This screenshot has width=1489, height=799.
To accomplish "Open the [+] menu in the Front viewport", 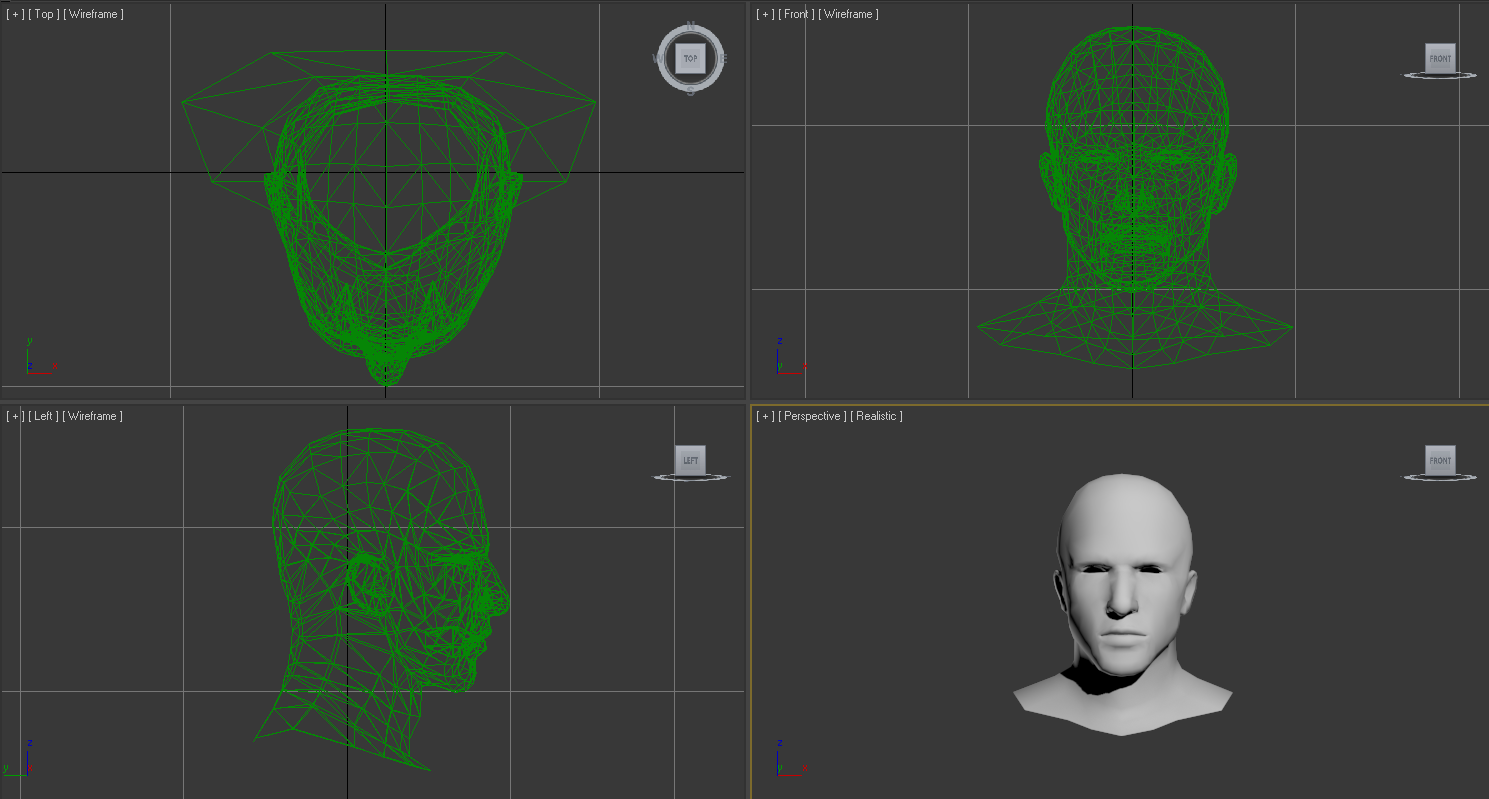I will pyautogui.click(x=765, y=14).
